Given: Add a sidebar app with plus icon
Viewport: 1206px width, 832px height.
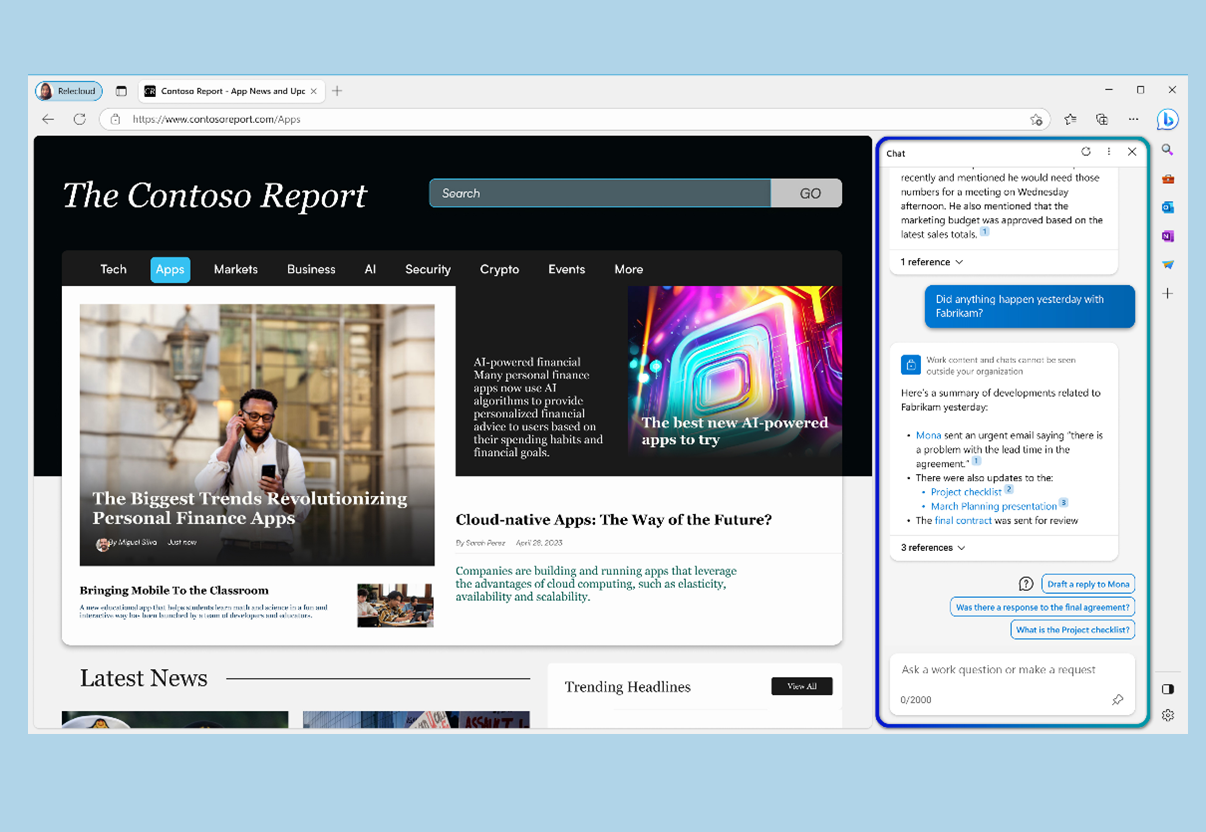Looking at the screenshot, I should pos(1167,294).
